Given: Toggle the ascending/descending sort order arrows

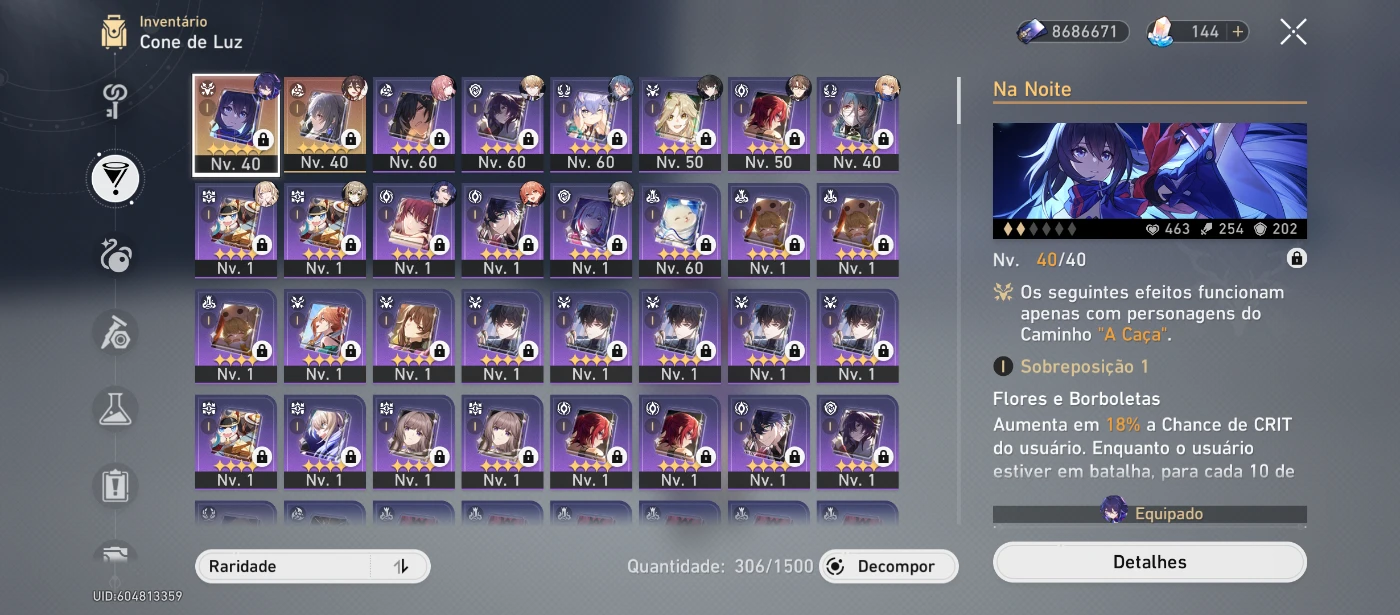Looking at the screenshot, I should [x=401, y=566].
